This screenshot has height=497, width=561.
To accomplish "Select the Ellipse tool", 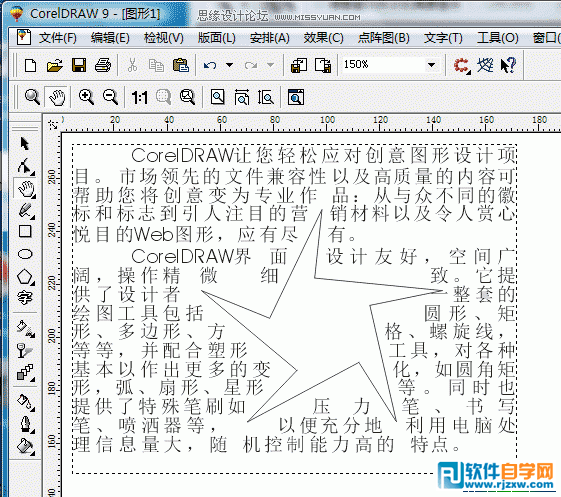I will [25, 254].
